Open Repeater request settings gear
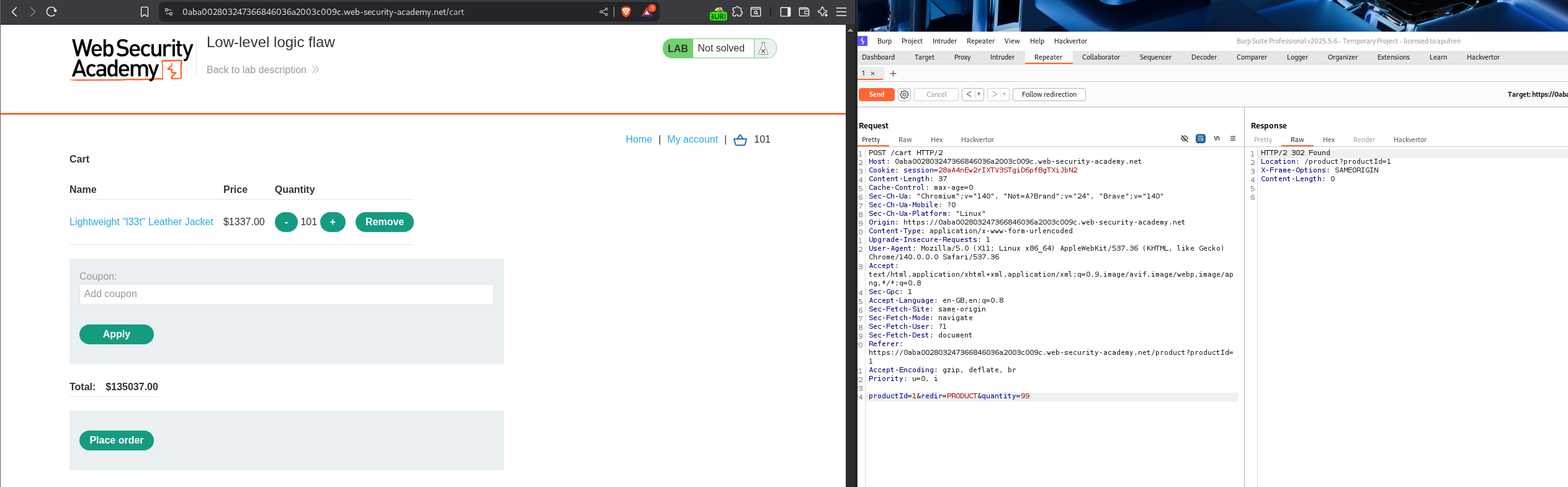 904,95
